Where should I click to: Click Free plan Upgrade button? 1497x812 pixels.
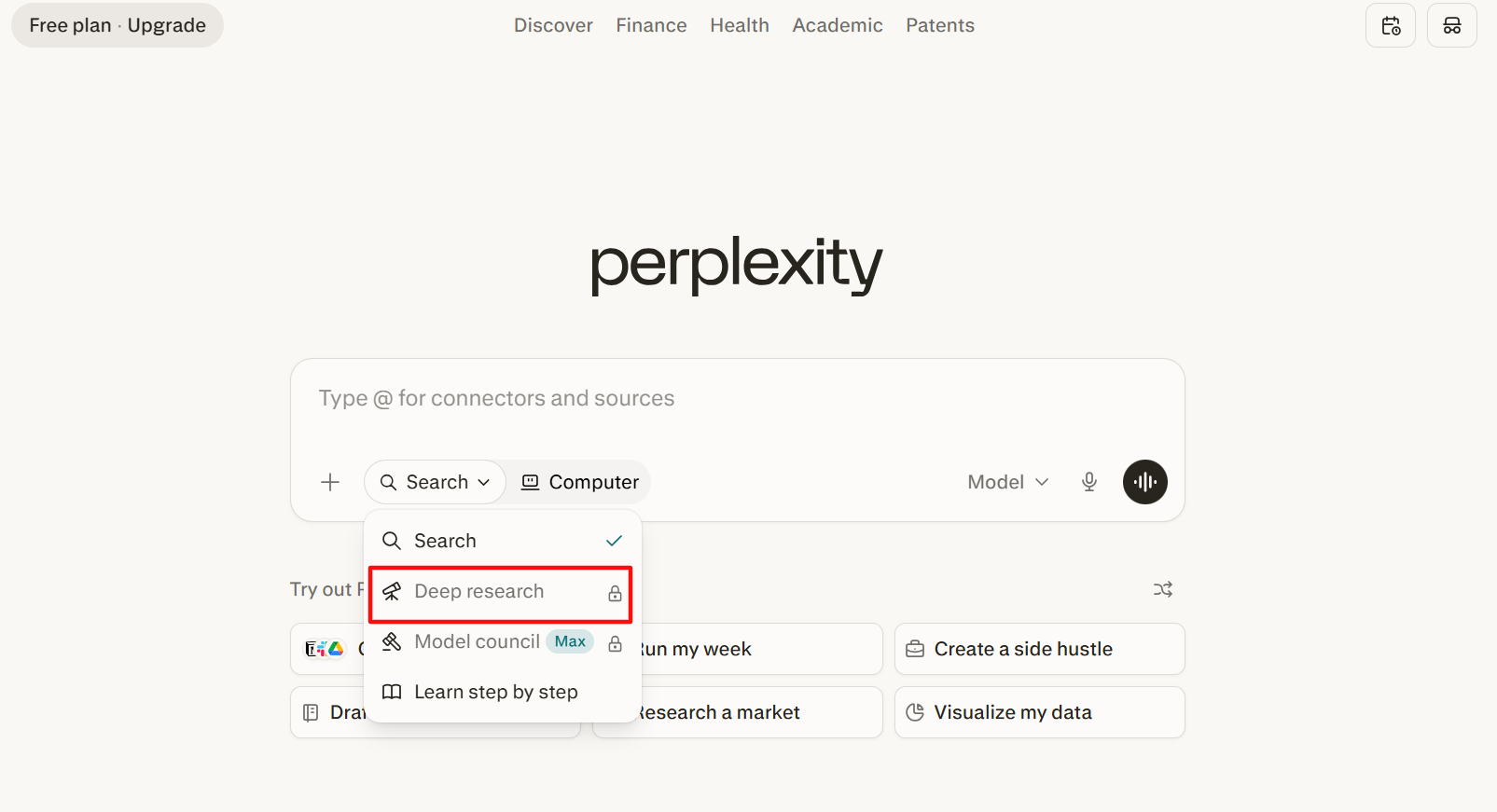pyautogui.click(x=118, y=25)
